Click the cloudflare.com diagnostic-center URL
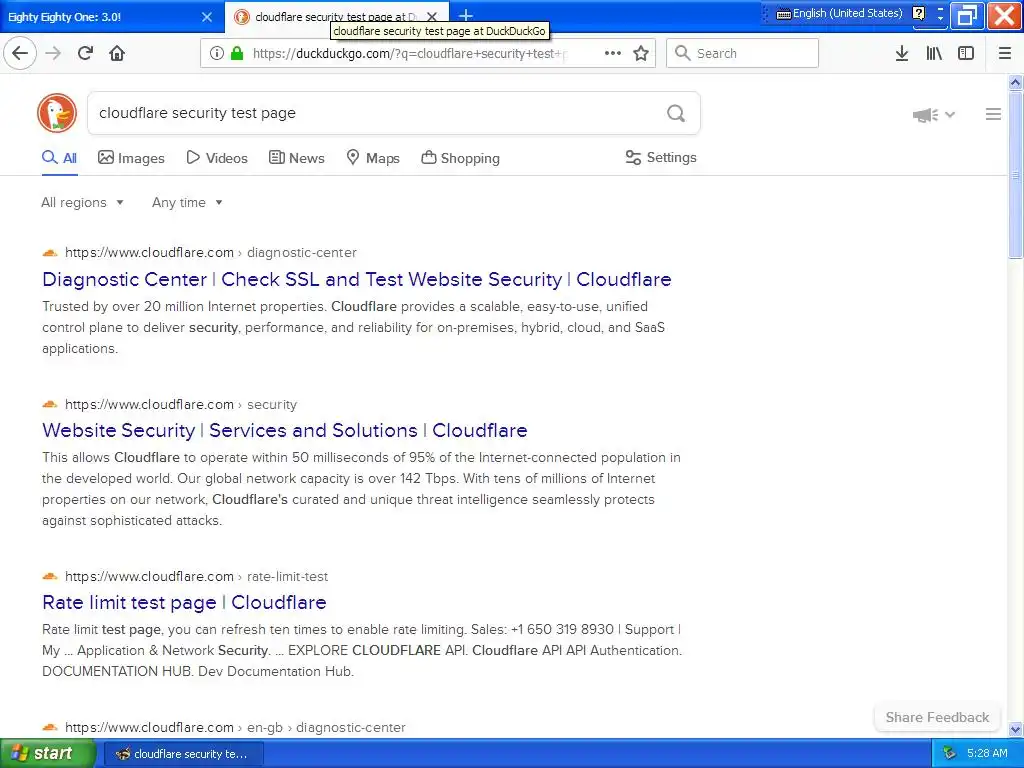The width and height of the screenshot is (1024, 768). (x=210, y=253)
